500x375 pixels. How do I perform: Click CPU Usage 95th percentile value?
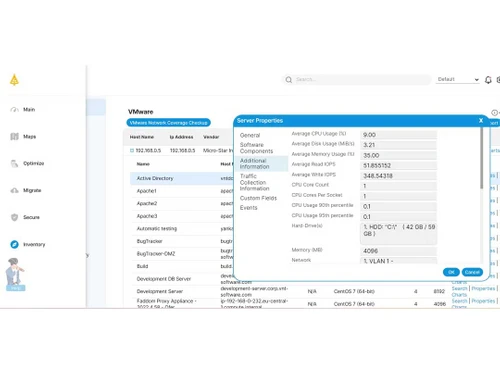pyautogui.click(x=398, y=217)
